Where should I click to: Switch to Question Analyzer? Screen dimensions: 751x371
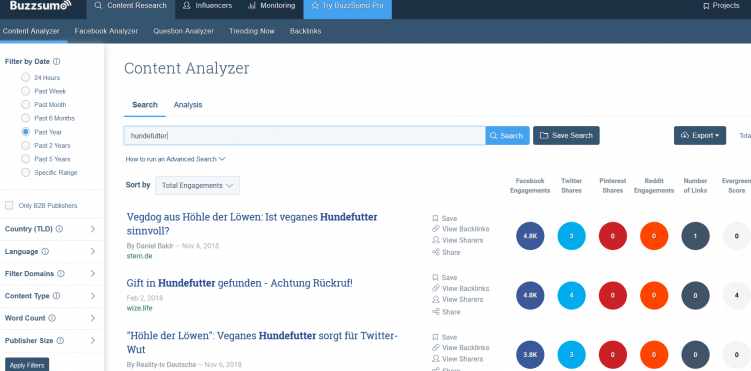click(183, 31)
